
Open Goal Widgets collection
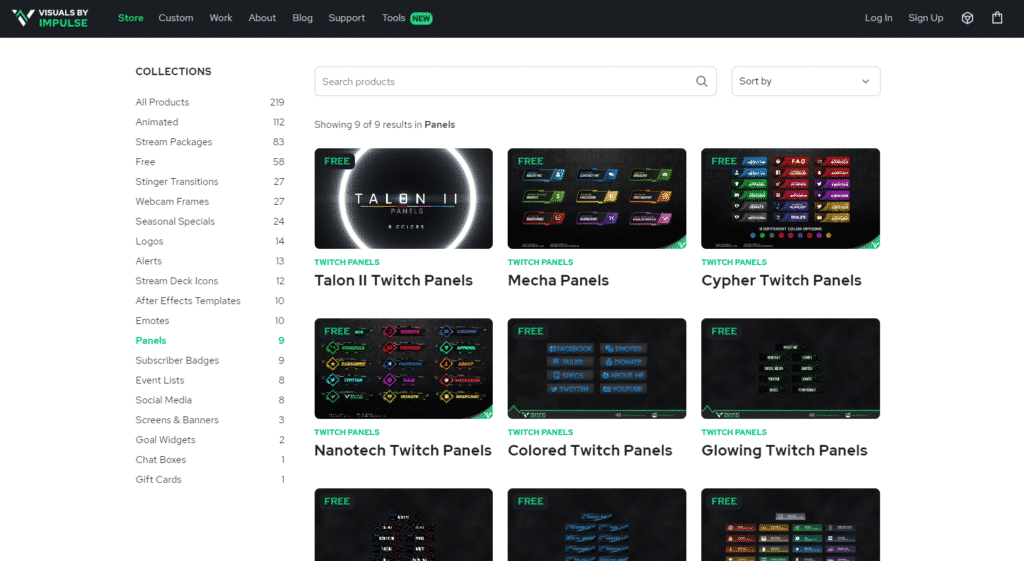click(x=165, y=440)
